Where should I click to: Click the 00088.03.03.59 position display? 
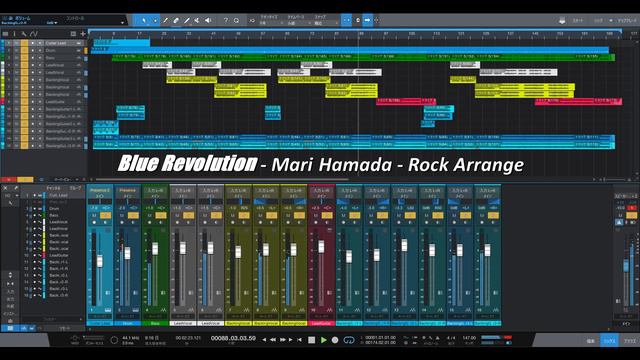[x=233, y=338]
